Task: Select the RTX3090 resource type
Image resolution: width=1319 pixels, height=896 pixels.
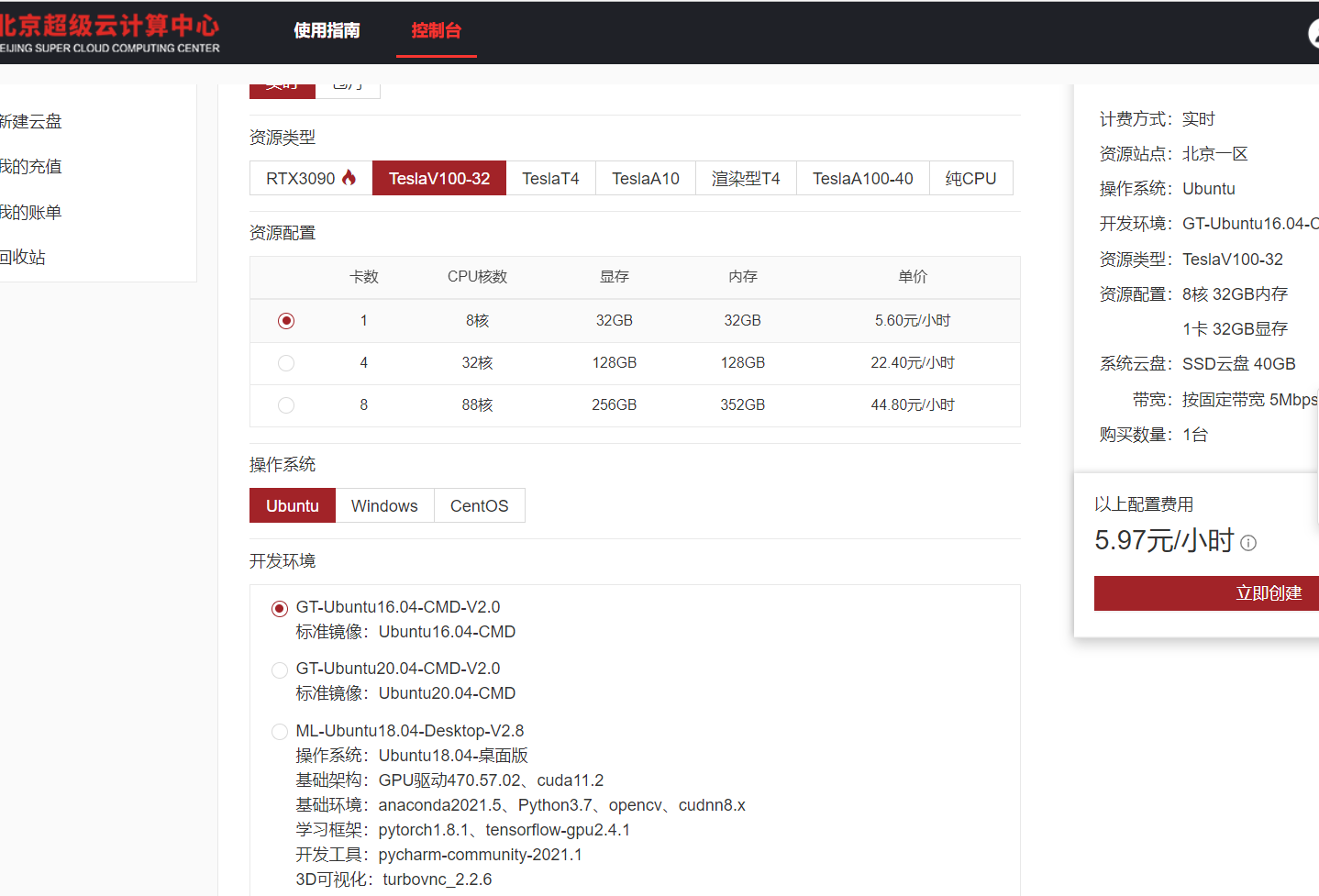Action: click(311, 178)
